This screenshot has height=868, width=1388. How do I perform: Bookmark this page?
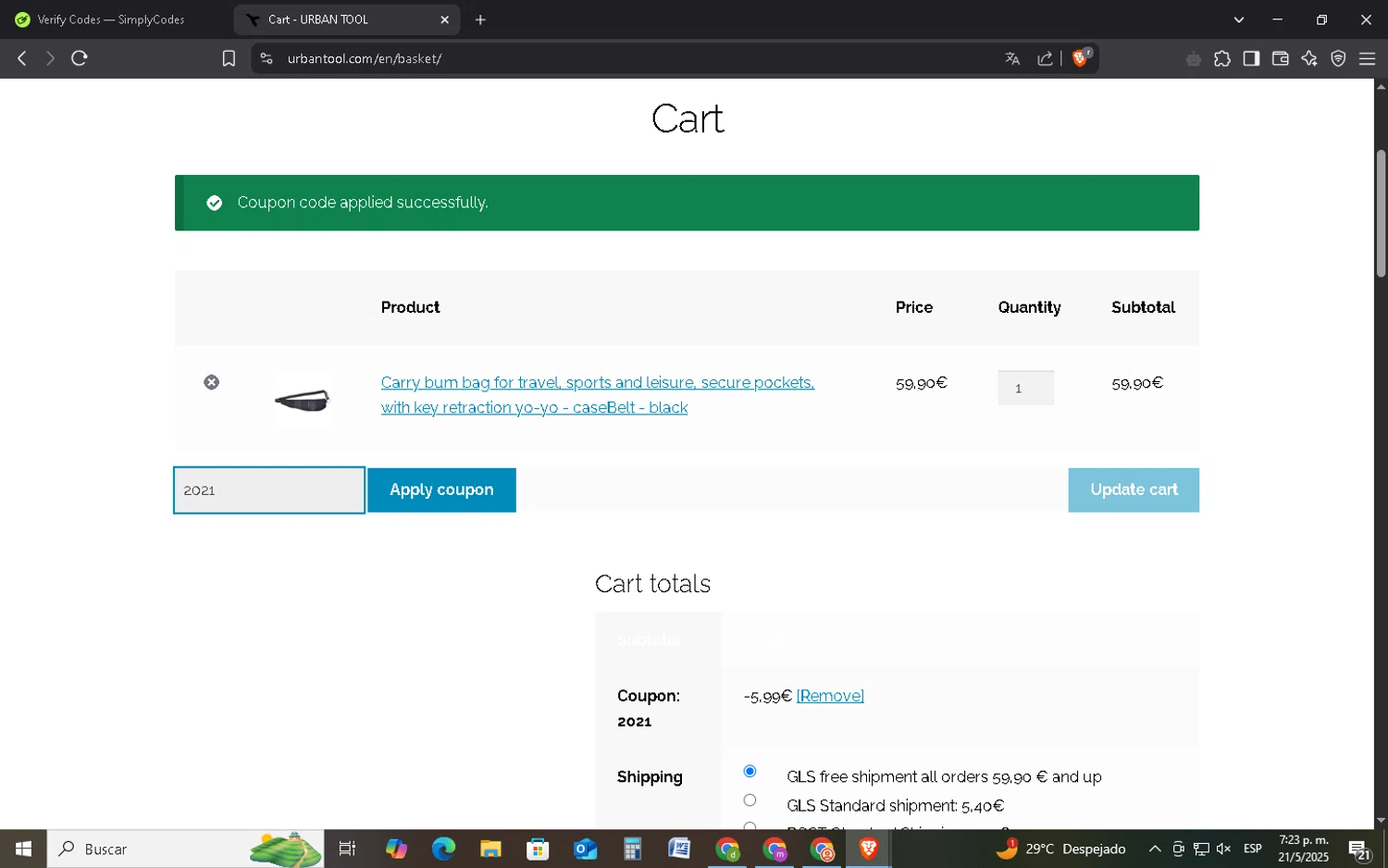(229, 58)
